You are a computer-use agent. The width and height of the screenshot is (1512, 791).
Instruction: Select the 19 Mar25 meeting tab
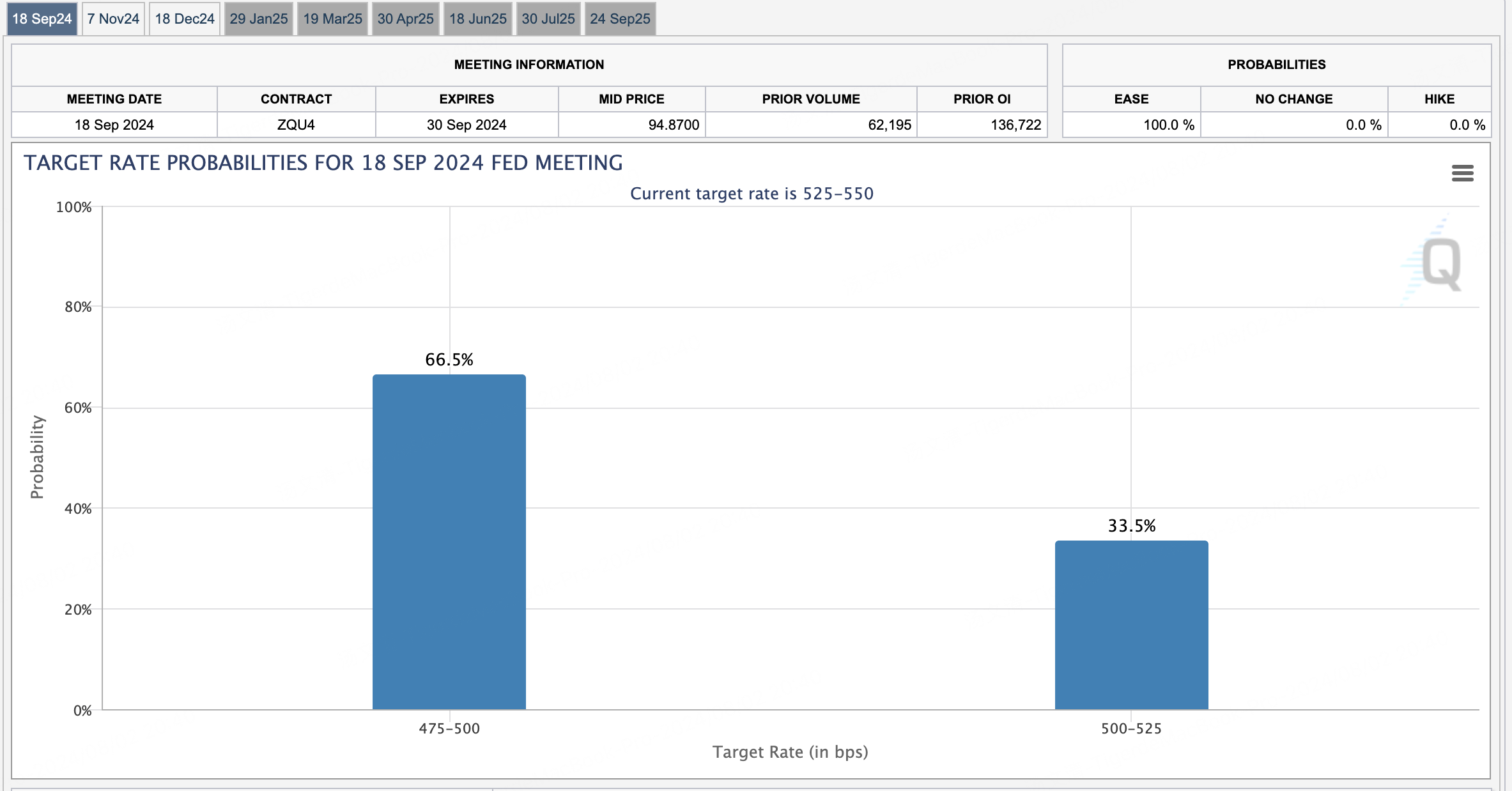click(332, 19)
